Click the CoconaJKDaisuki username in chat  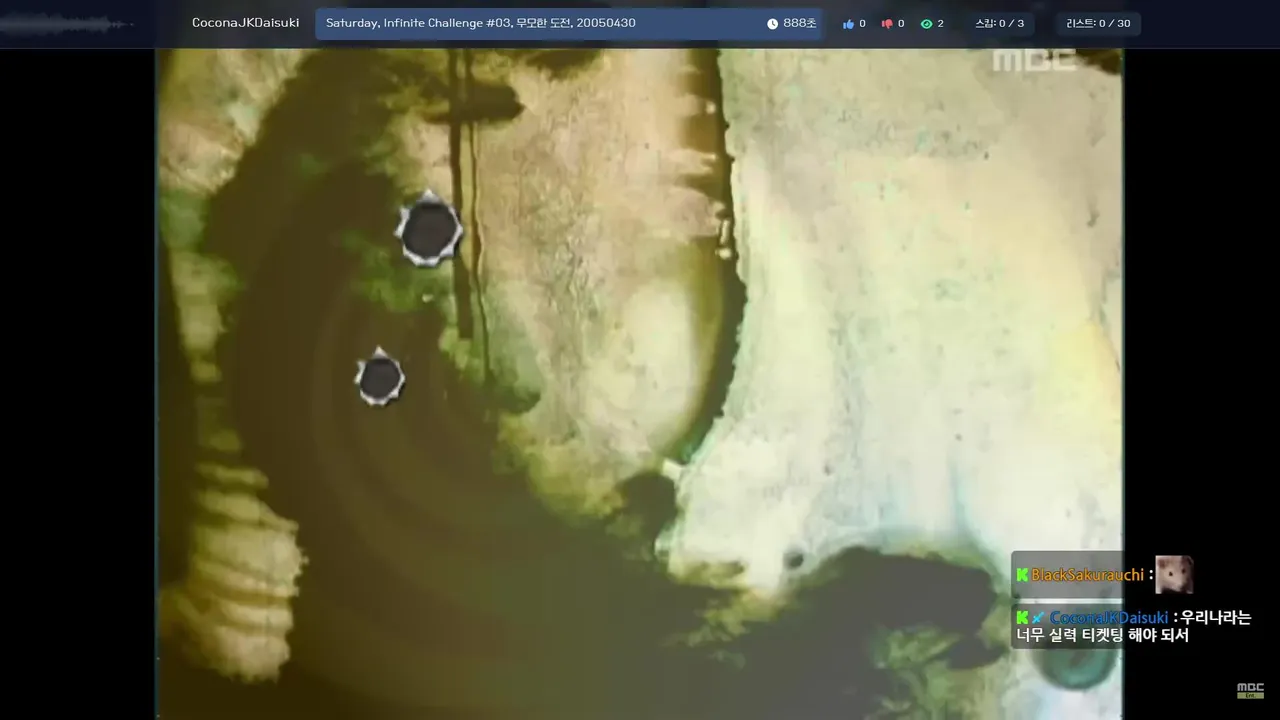[1109, 618]
